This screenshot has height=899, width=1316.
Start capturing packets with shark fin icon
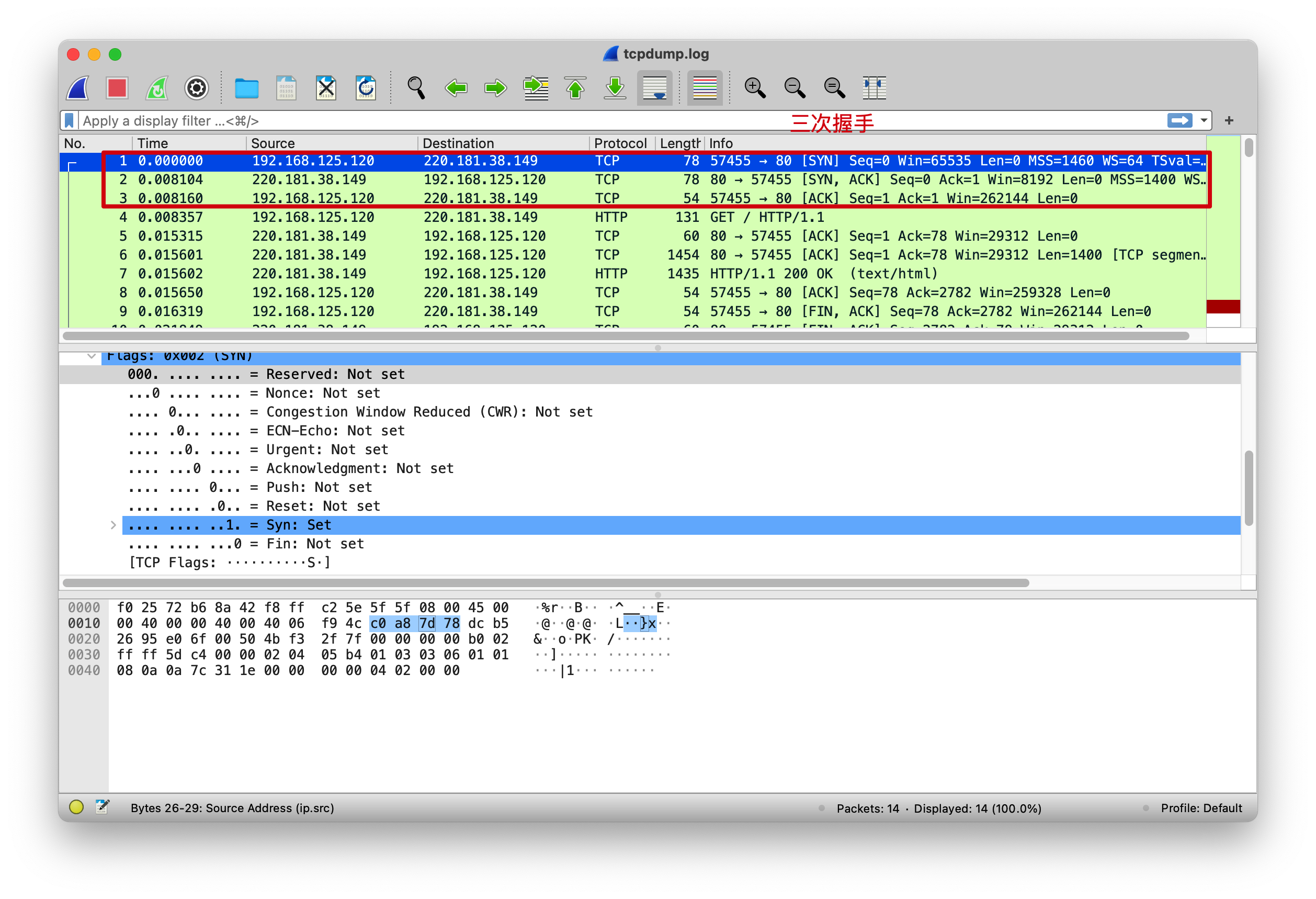(x=77, y=88)
